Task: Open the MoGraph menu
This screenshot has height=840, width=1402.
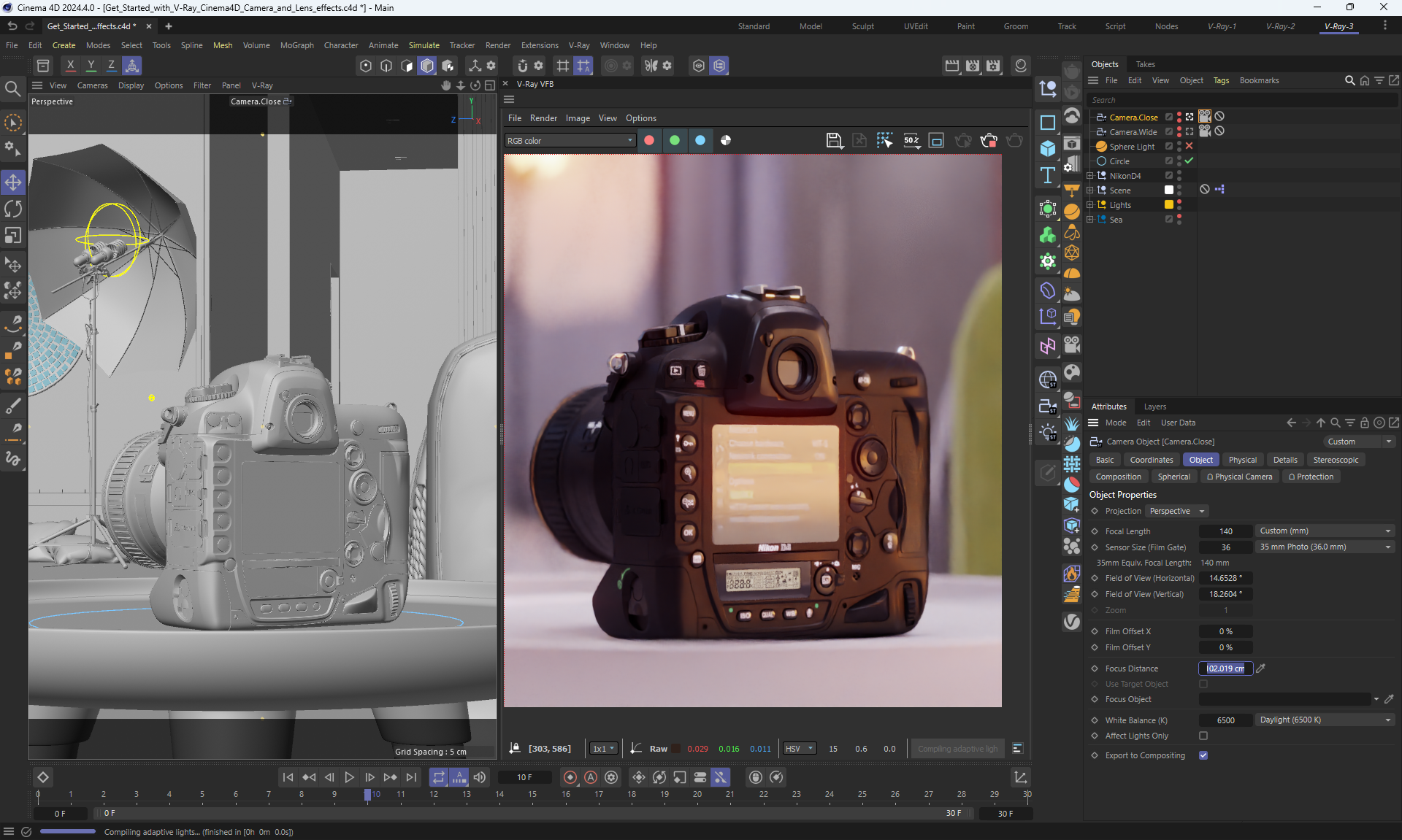Action: tap(296, 45)
